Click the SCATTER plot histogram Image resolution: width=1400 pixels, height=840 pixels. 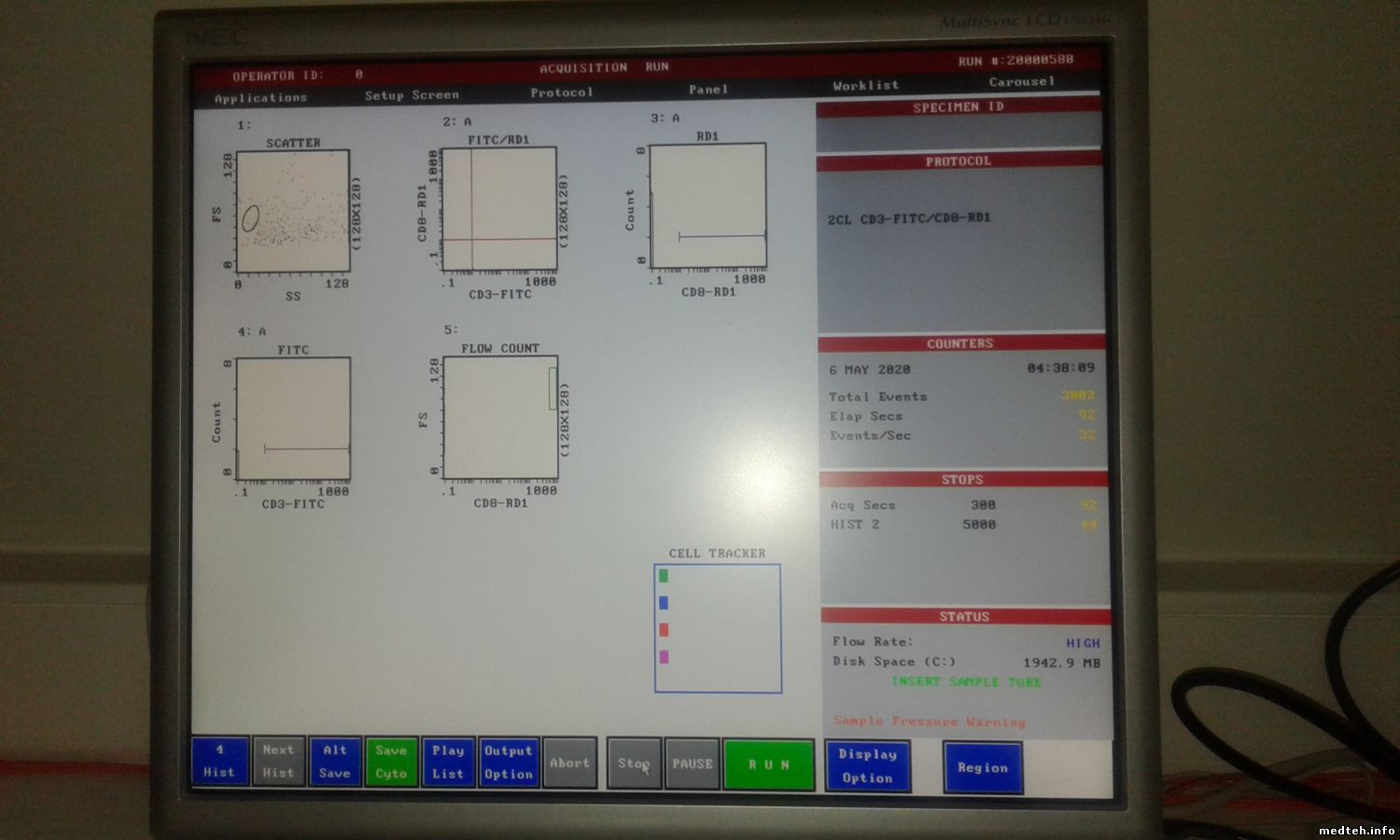click(x=293, y=211)
